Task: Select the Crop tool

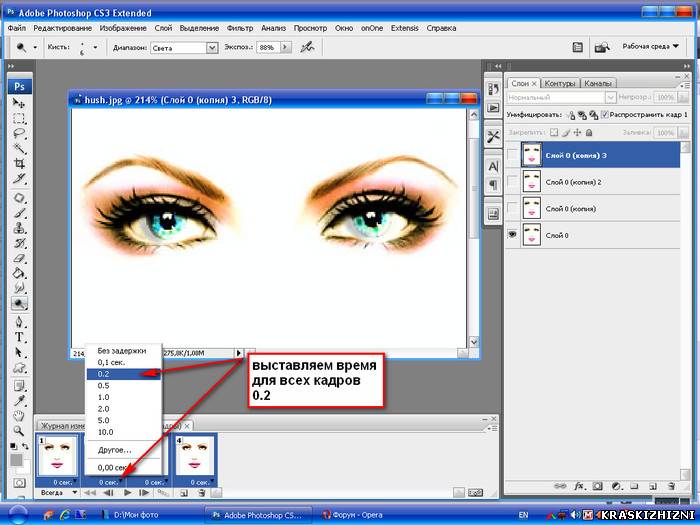Action: coord(19,163)
